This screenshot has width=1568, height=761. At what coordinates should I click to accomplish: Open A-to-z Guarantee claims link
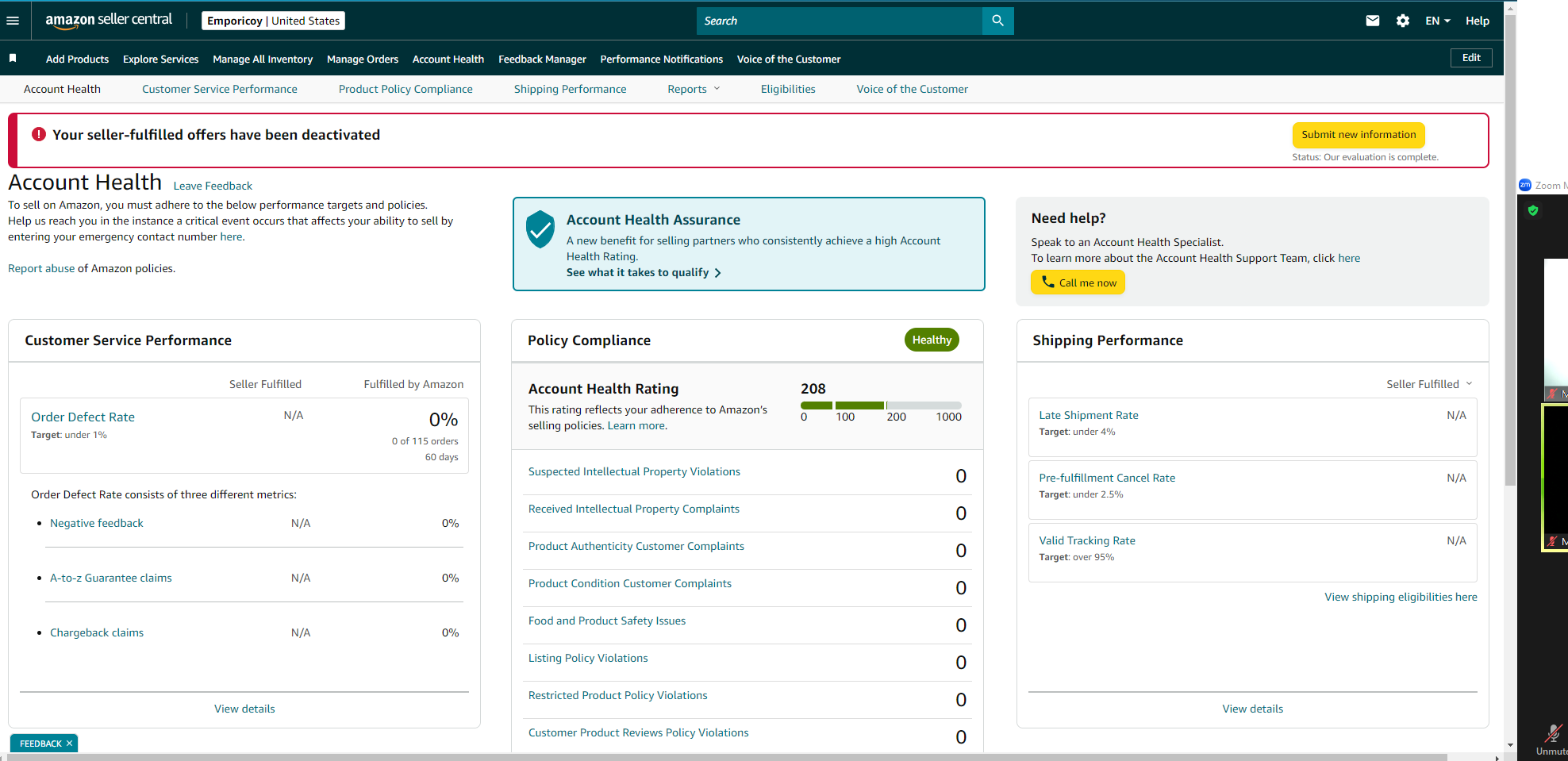click(111, 578)
